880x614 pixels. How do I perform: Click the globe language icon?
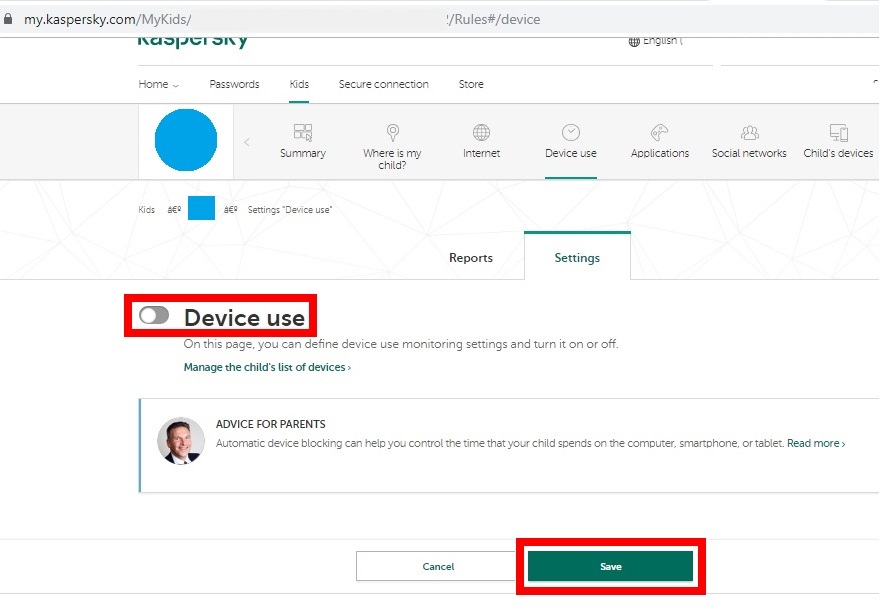pyautogui.click(x=634, y=41)
